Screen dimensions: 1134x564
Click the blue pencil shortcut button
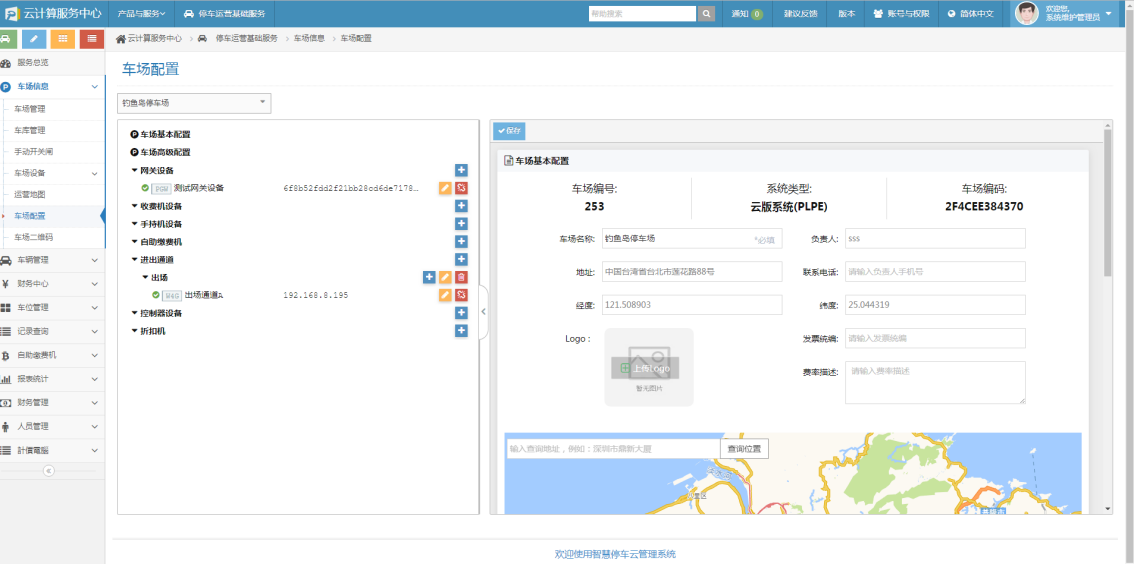click(34, 39)
